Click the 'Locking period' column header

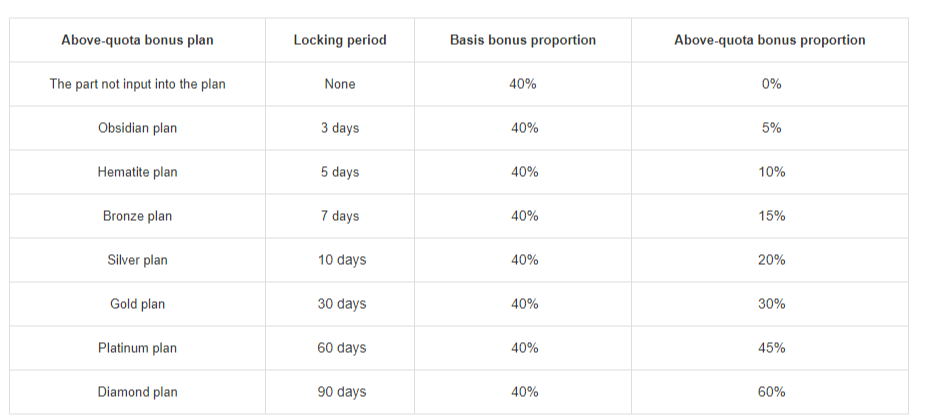(x=340, y=40)
